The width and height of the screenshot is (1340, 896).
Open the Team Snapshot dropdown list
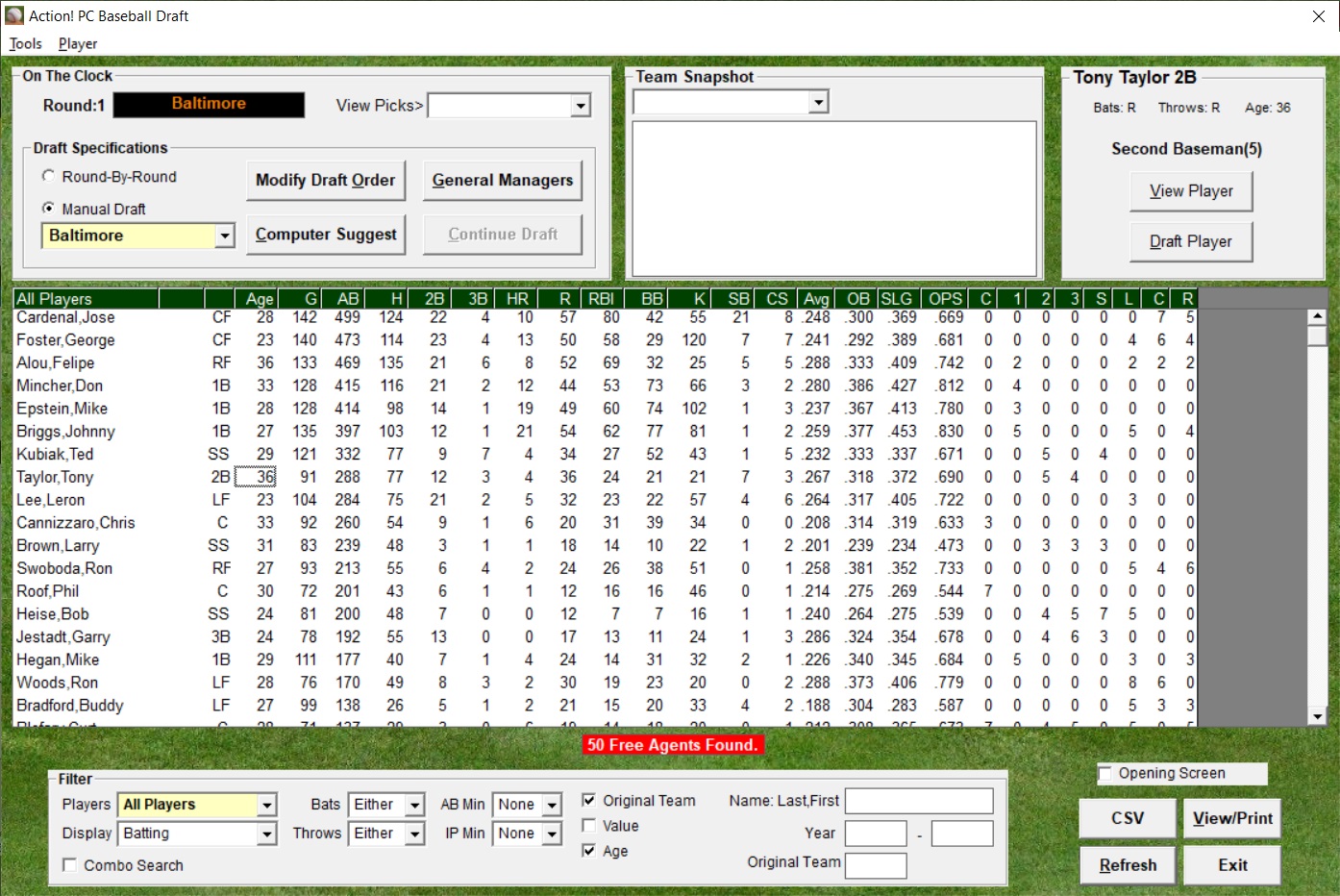point(817,102)
